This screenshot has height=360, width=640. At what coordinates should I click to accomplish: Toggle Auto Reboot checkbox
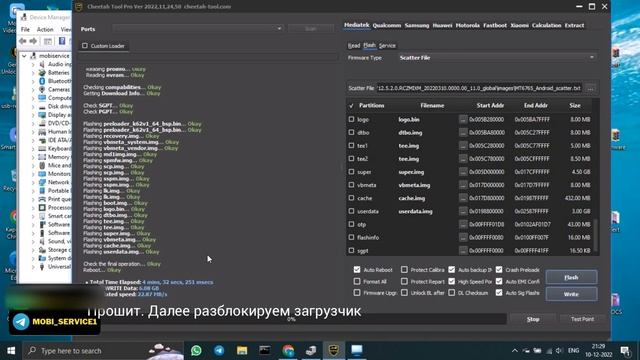click(357, 270)
